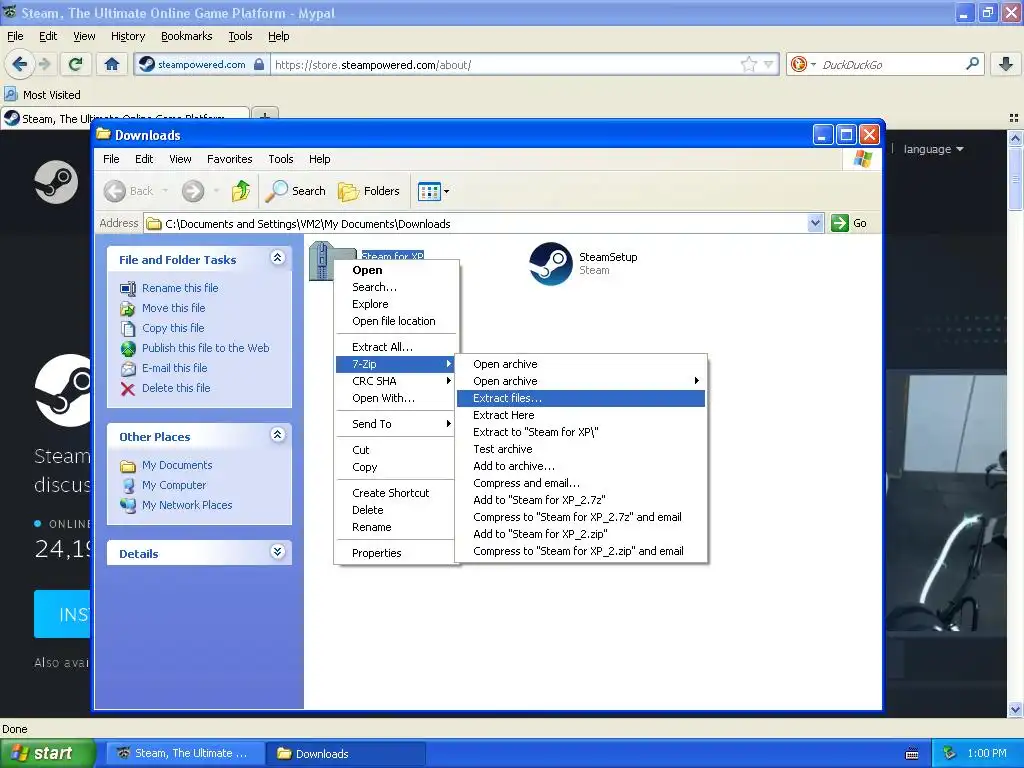Click the browser Reload button
The width and height of the screenshot is (1024, 768).
(x=76, y=64)
